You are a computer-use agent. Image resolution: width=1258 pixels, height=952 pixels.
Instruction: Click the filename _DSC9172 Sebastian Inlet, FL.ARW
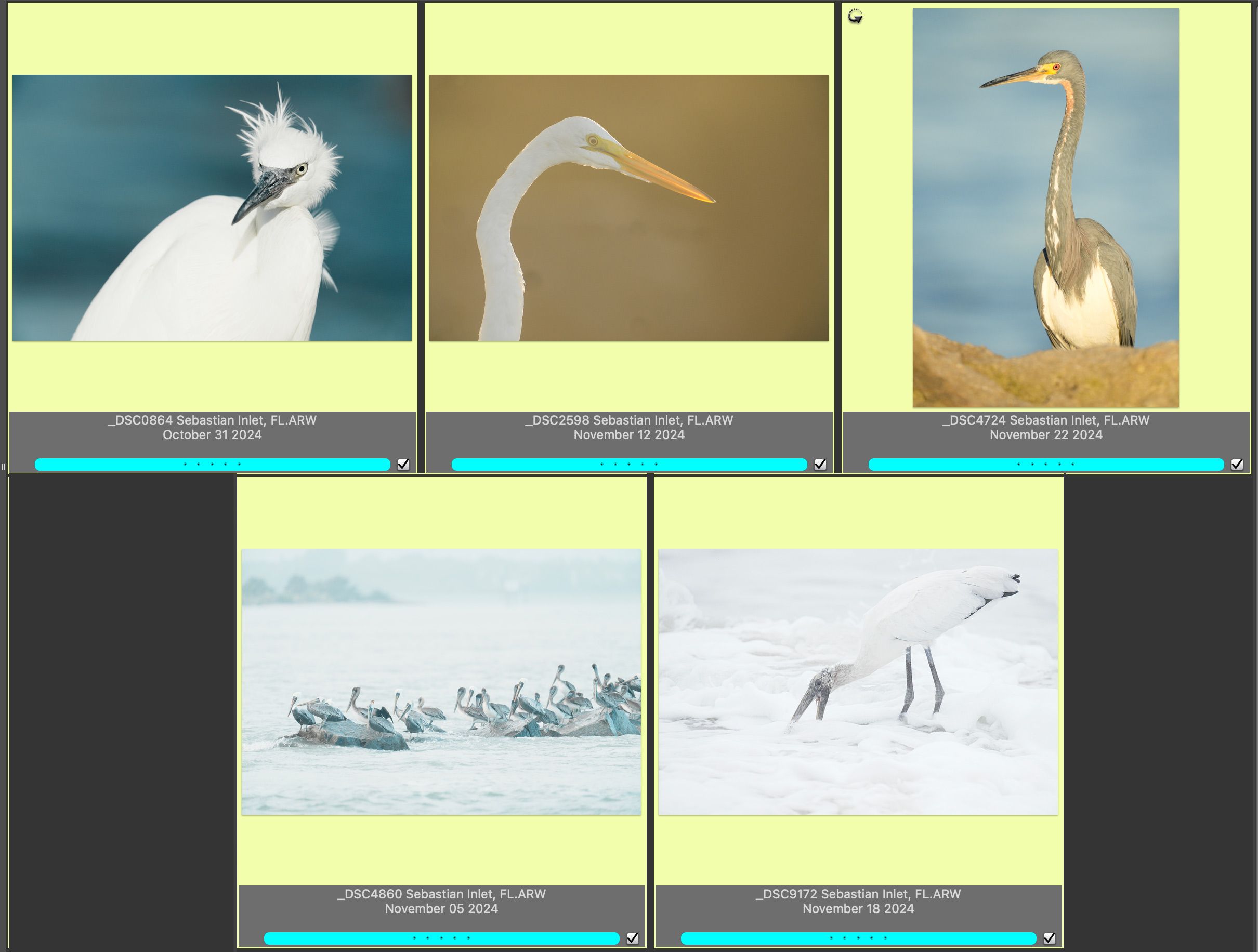pyautogui.click(x=858, y=894)
